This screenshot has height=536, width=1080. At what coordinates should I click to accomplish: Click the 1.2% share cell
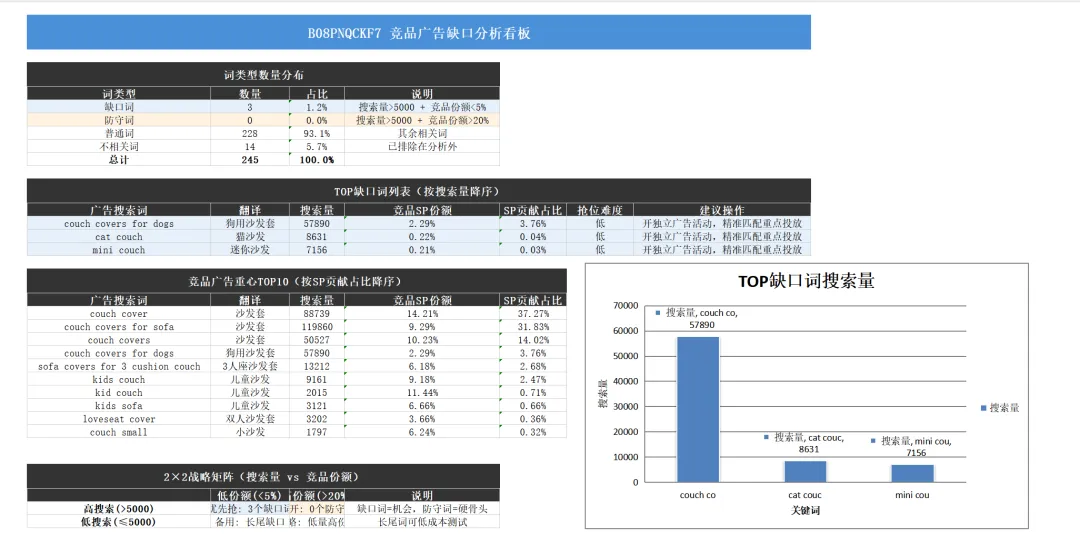317,107
